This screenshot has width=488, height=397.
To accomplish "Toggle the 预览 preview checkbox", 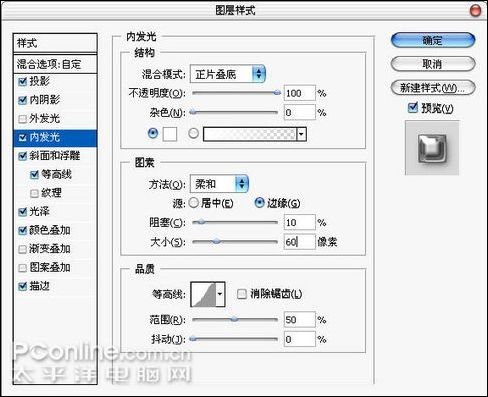I will [413, 107].
